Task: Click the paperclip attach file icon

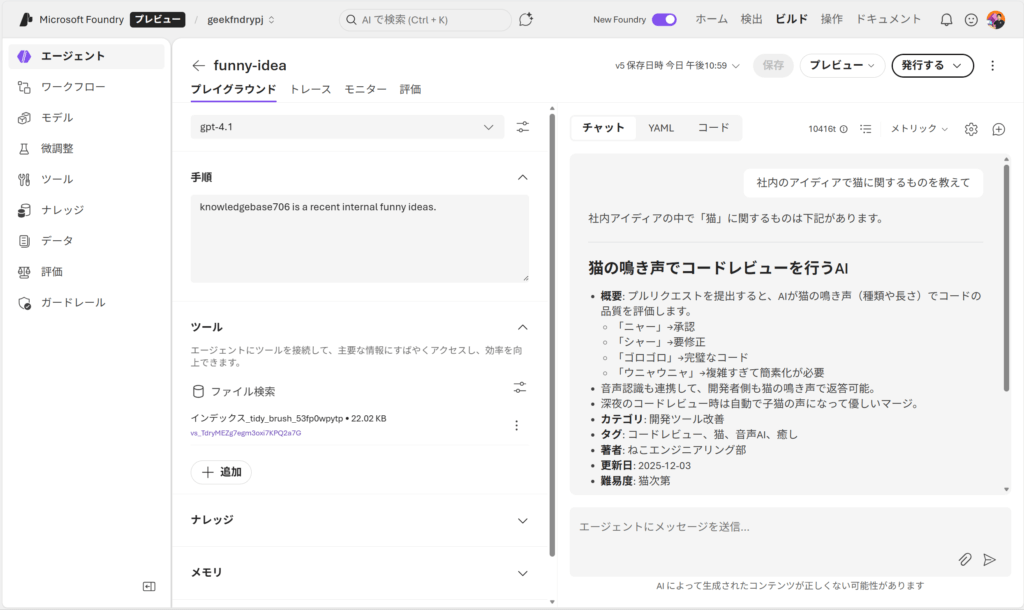Action: pyautogui.click(x=965, y=559)
